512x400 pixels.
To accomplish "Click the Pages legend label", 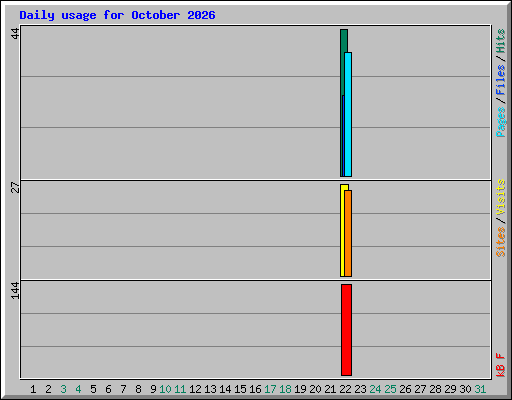I will pos(501,122).
